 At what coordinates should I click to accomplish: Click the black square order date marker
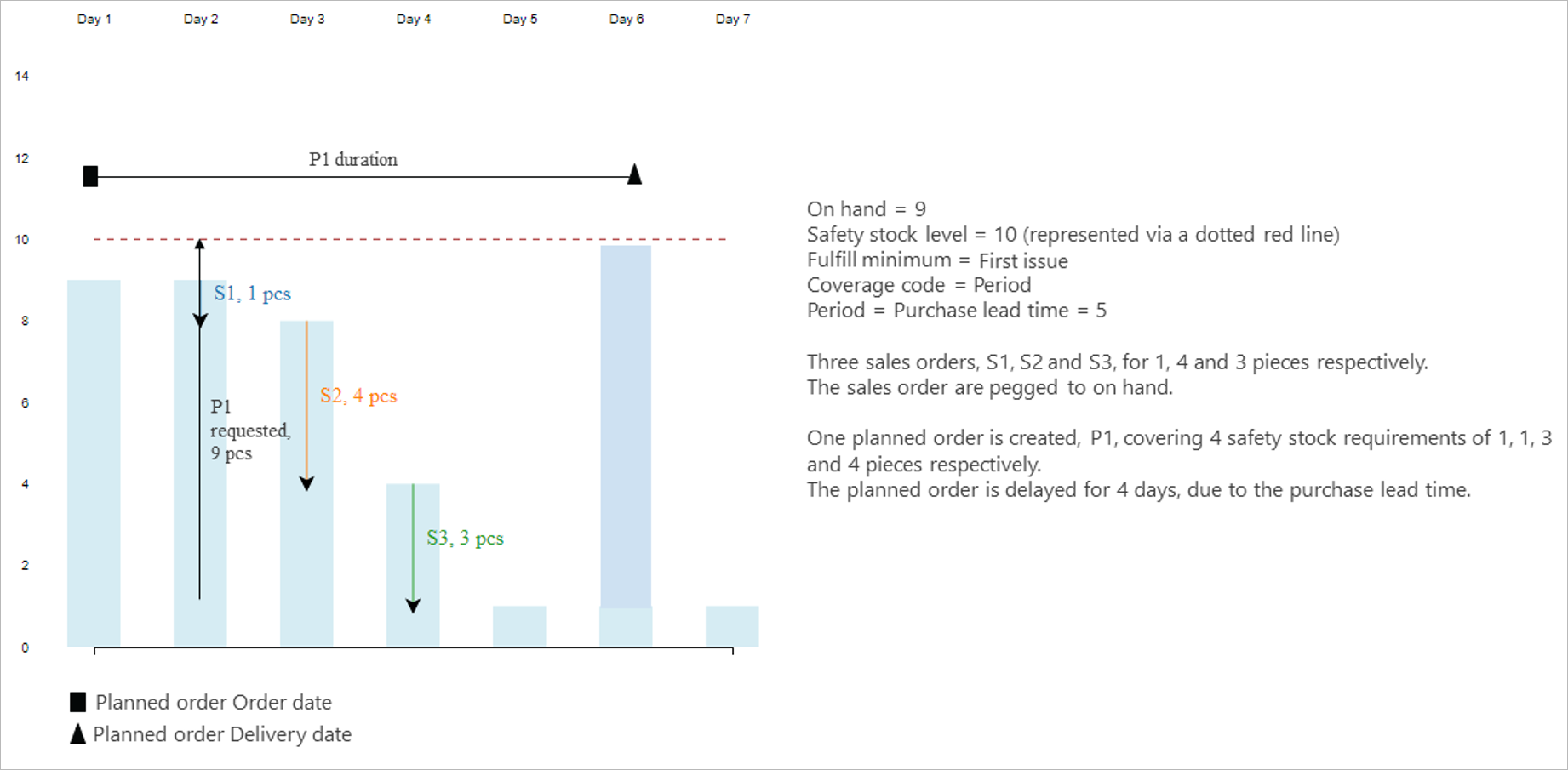coord(90,176)
